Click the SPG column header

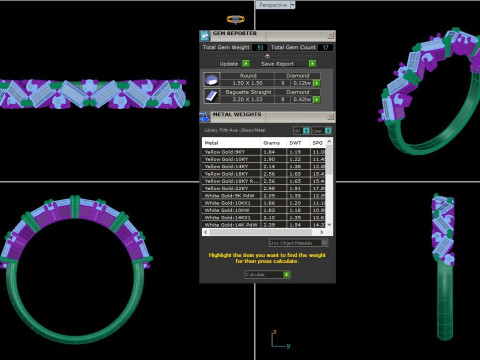click(x=318, y=143)
